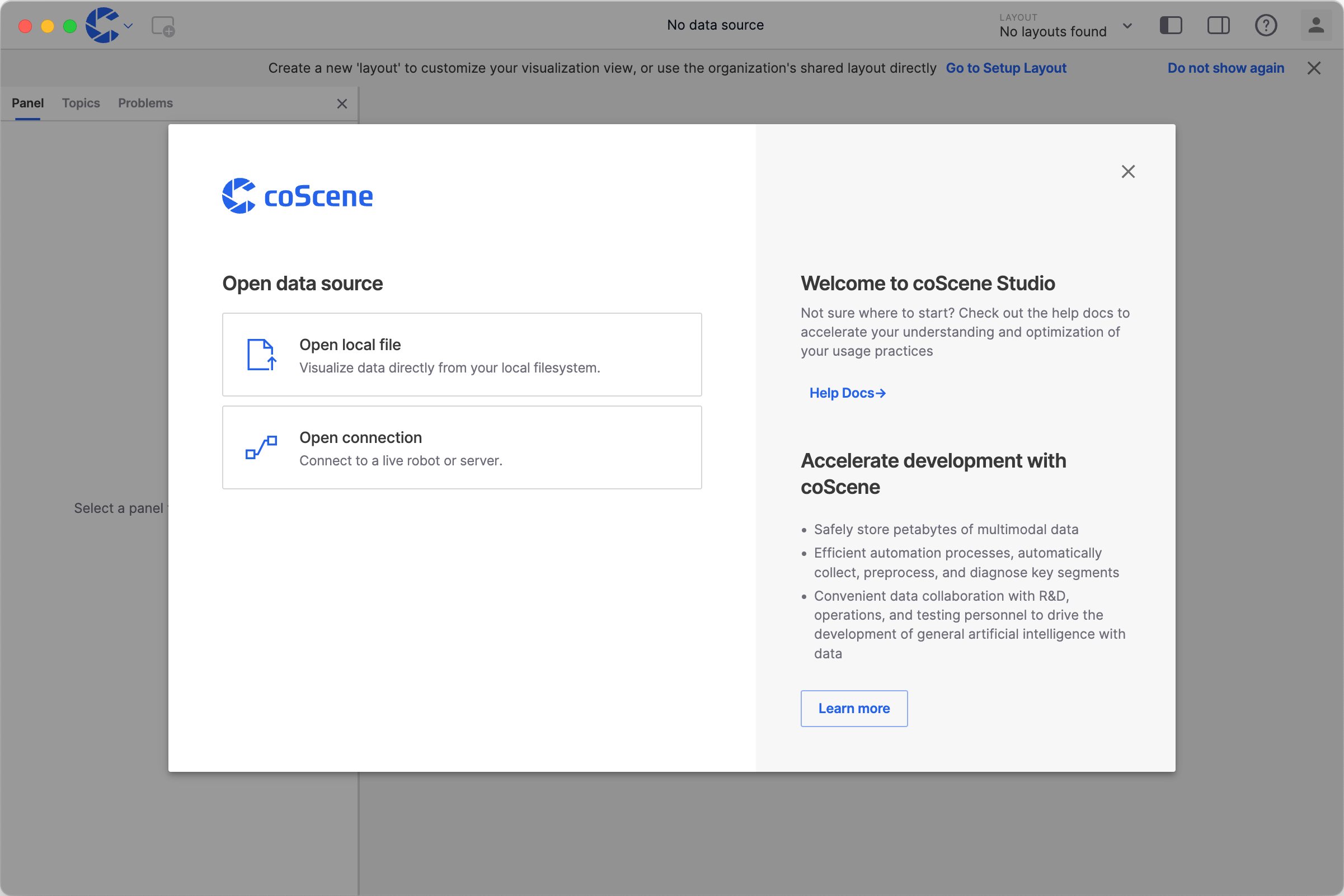
Task: Toggle the left sidebar icon
Action: [x=1171, y=25]
